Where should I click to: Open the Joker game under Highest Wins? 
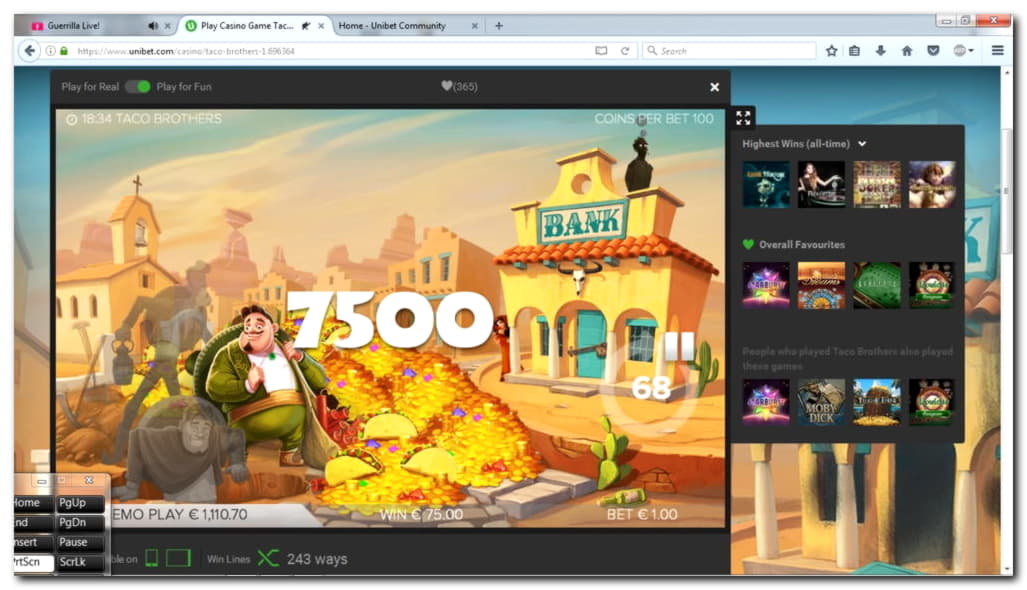point(877,184)
